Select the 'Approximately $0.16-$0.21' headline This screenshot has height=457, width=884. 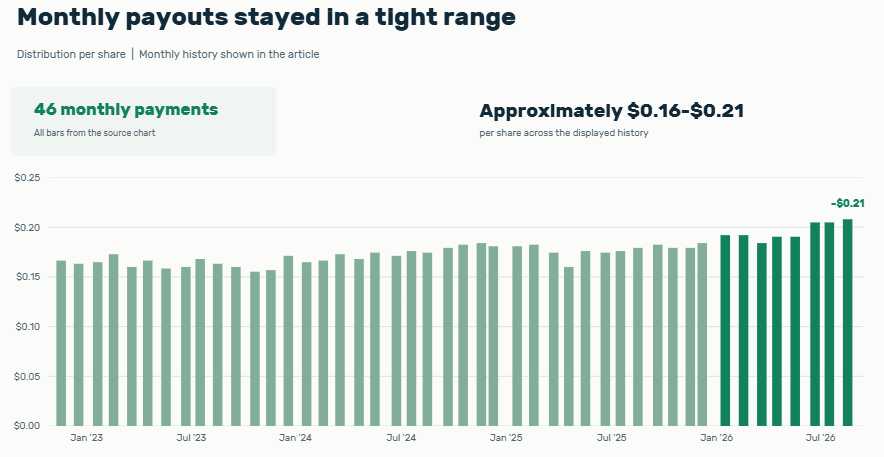[x=612, y=111]
